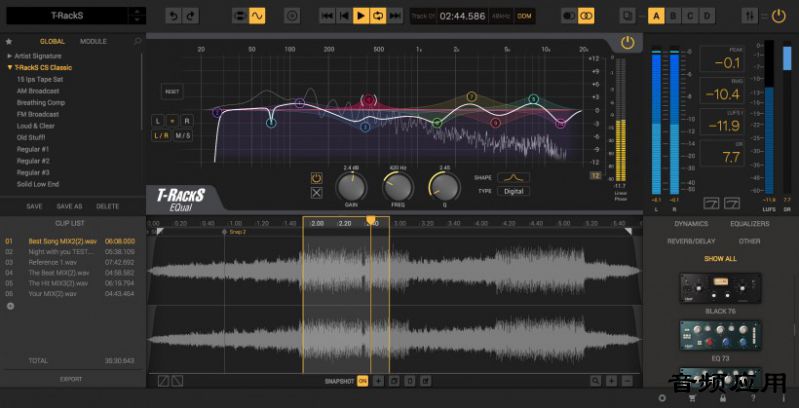Toggle the stereo link circles icon

586,16
